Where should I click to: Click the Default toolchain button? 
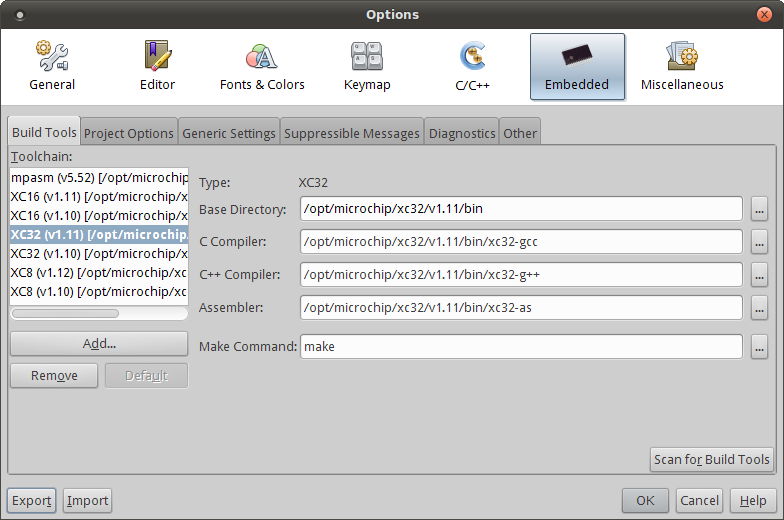pos(146,376)
